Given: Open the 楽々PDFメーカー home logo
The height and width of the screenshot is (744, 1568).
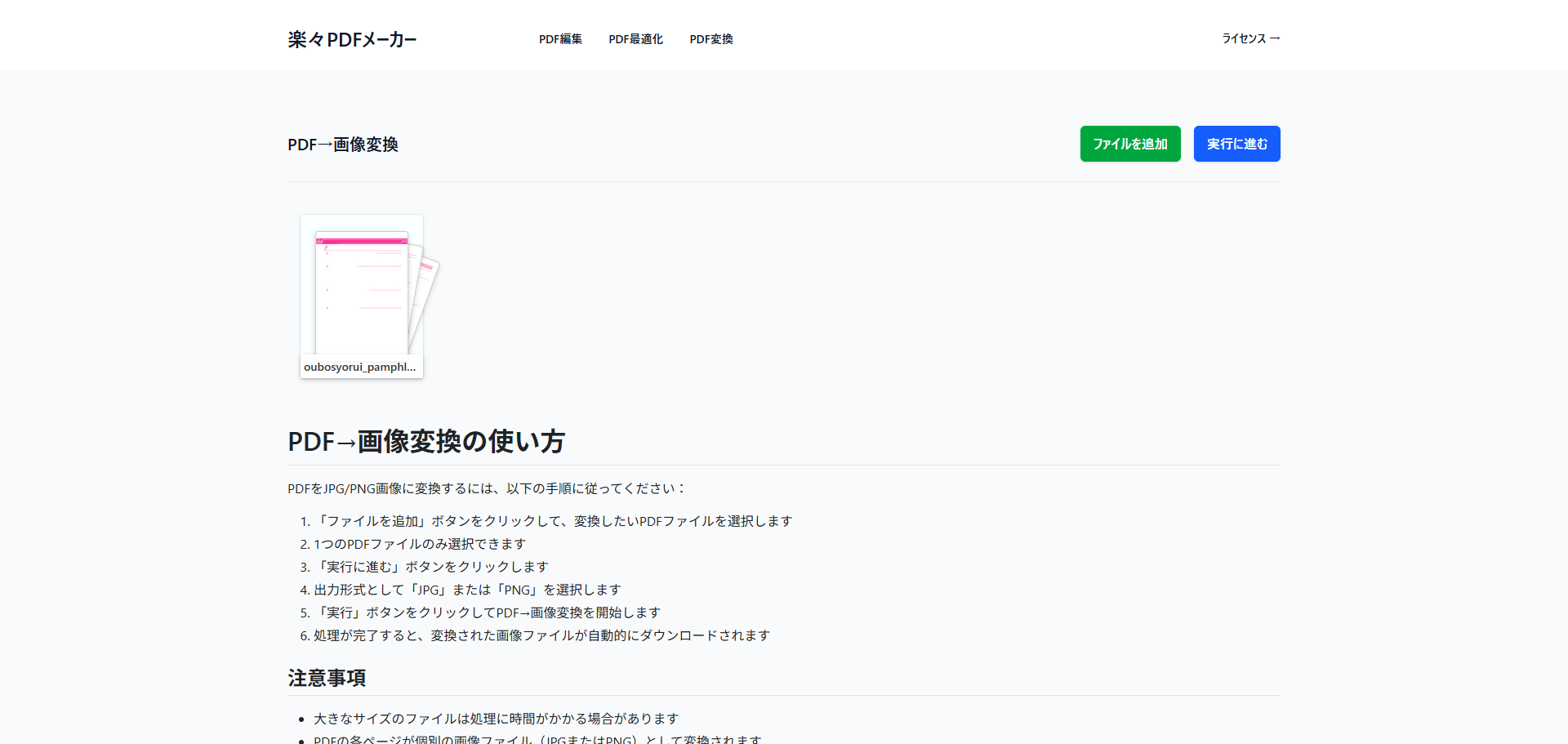Looking at the screenshot, I should pos(352,39).
